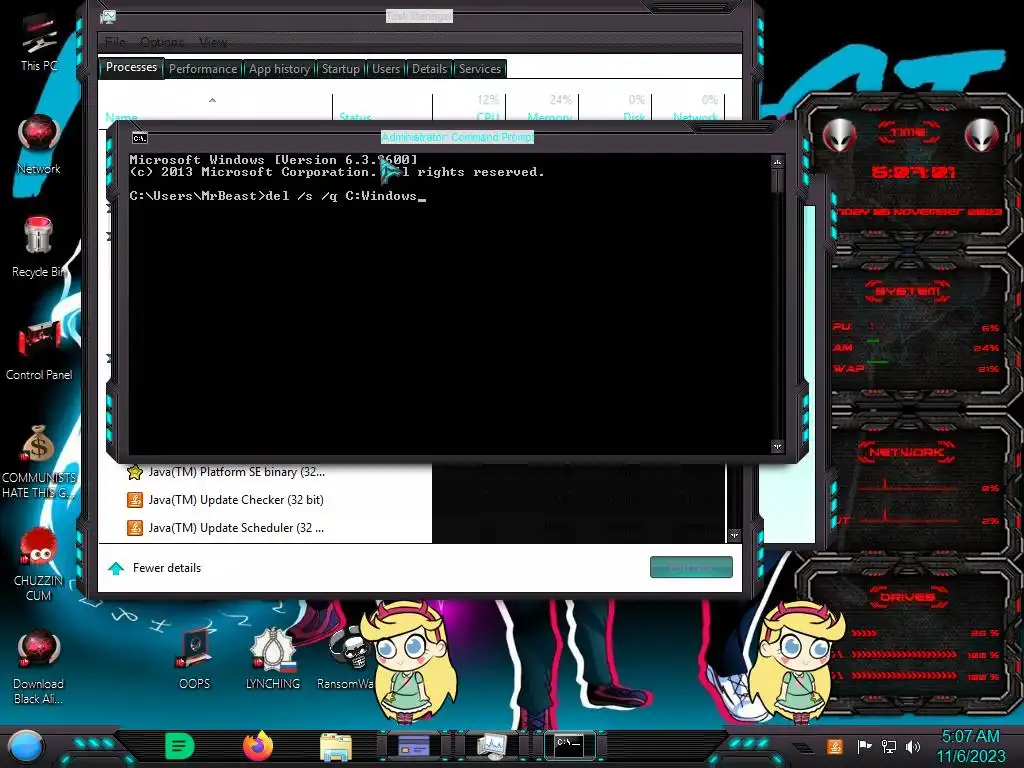Click the NETWORK gadget header
Screen dimensions: 1024x768
[x=906, y=452]
